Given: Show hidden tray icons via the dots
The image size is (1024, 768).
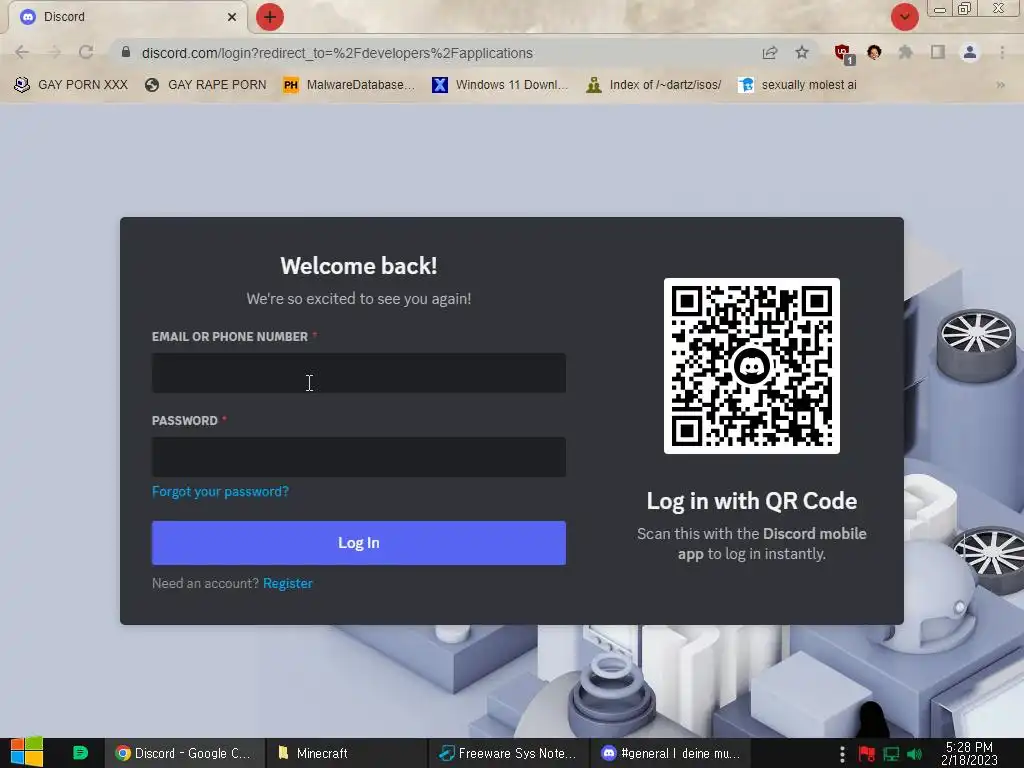Looking at the screenshot, I should click(842, 754).
